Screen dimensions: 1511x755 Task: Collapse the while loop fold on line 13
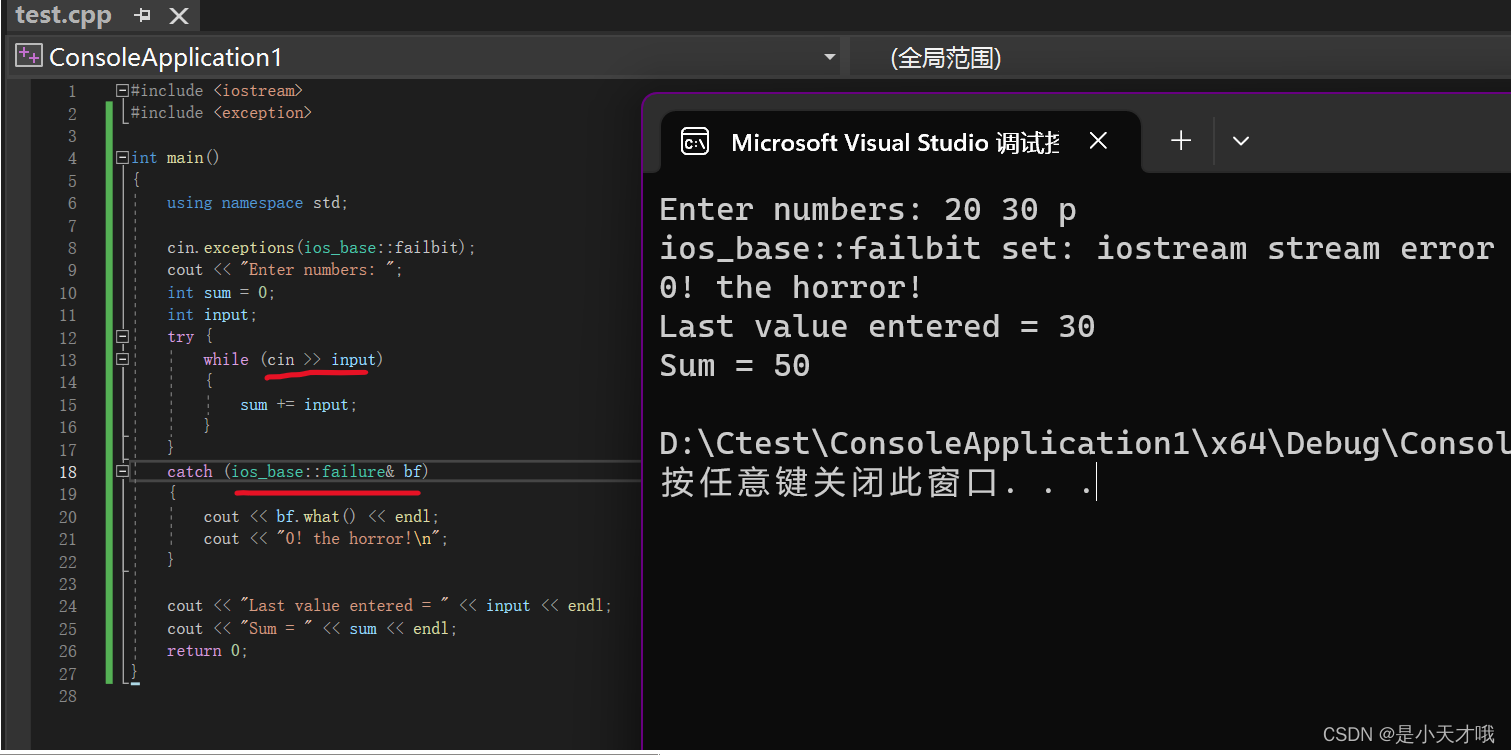click(122, 359)
